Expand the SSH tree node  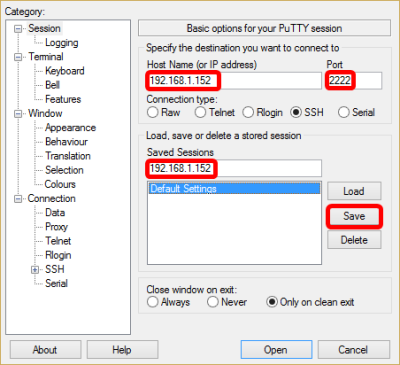coord(35,270)
